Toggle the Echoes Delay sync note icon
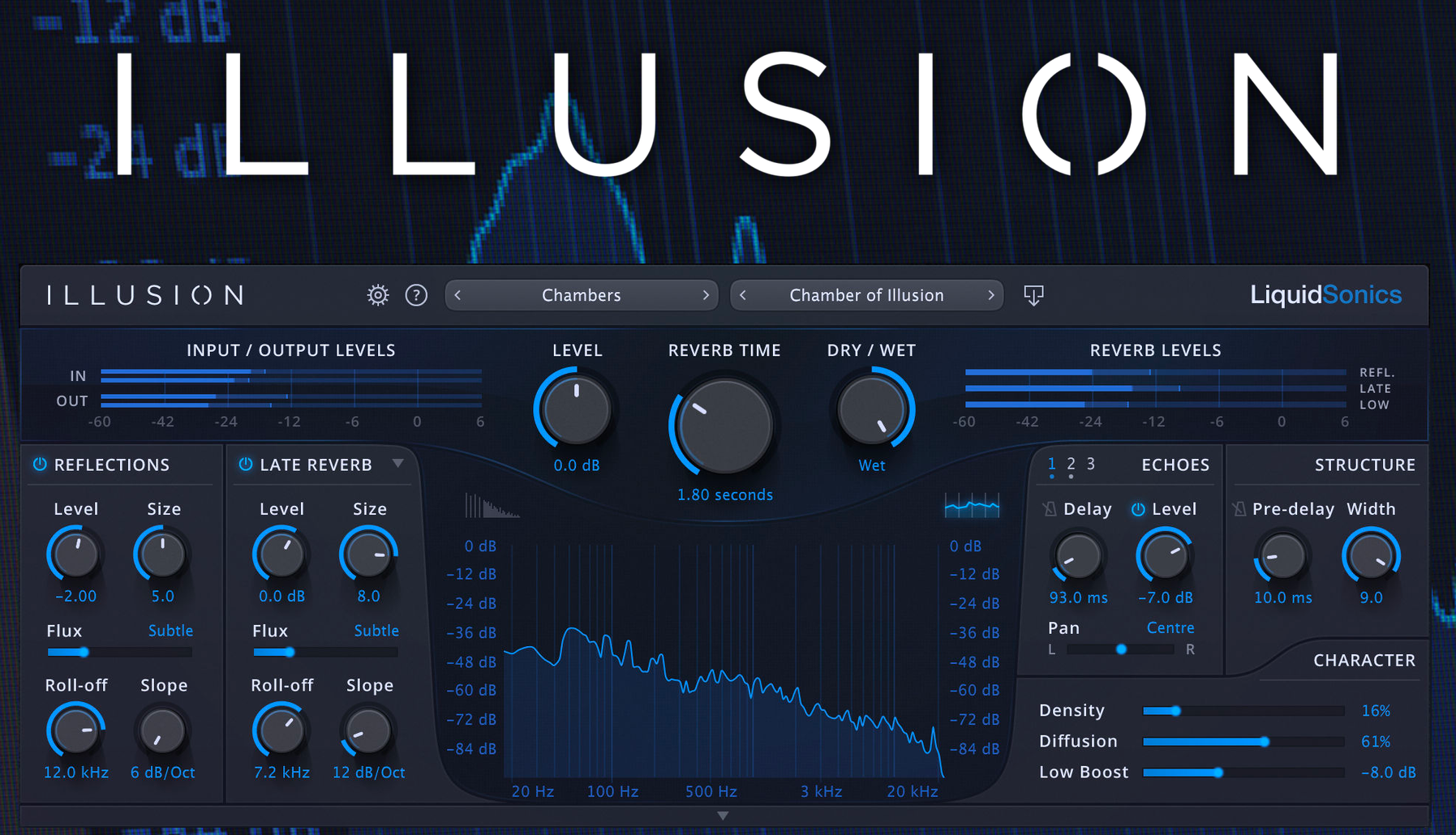The image size is (1456, 835). tap(1050, 509)
